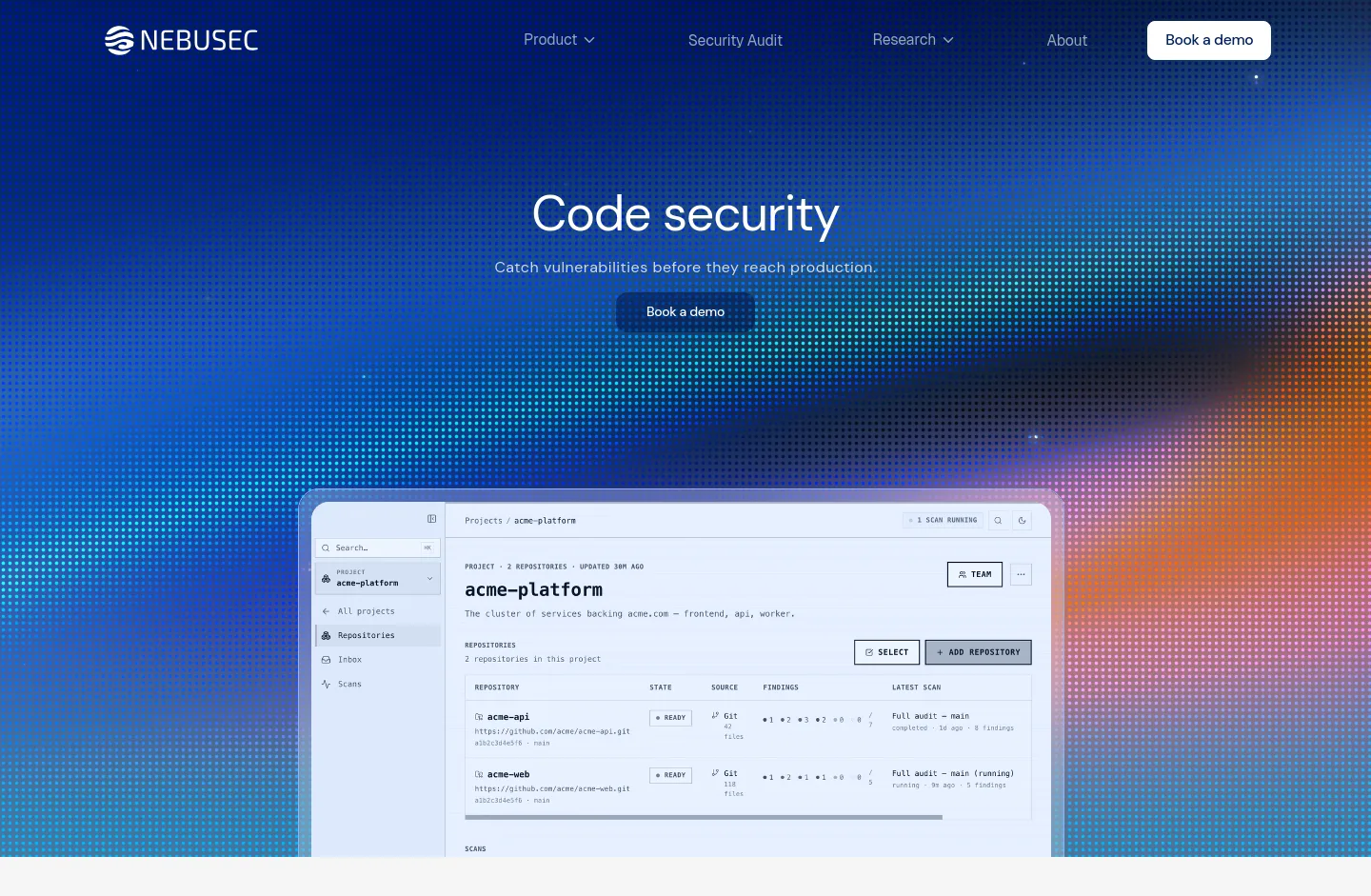The height and width of the screenshot is (896, 1371).
Task: Click the Git branch icon in acme-api row
Action: (715, 715)
